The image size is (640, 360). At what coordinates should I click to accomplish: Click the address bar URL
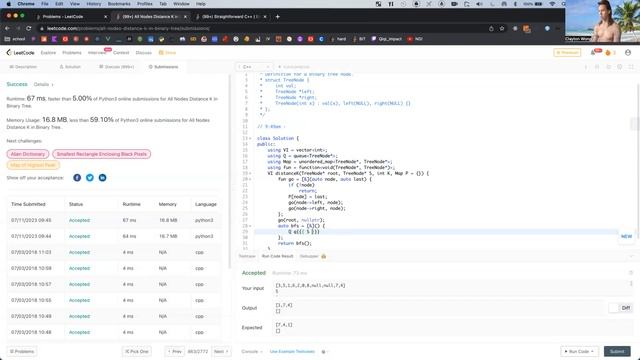pyautogui.click(x=128, y=29)
